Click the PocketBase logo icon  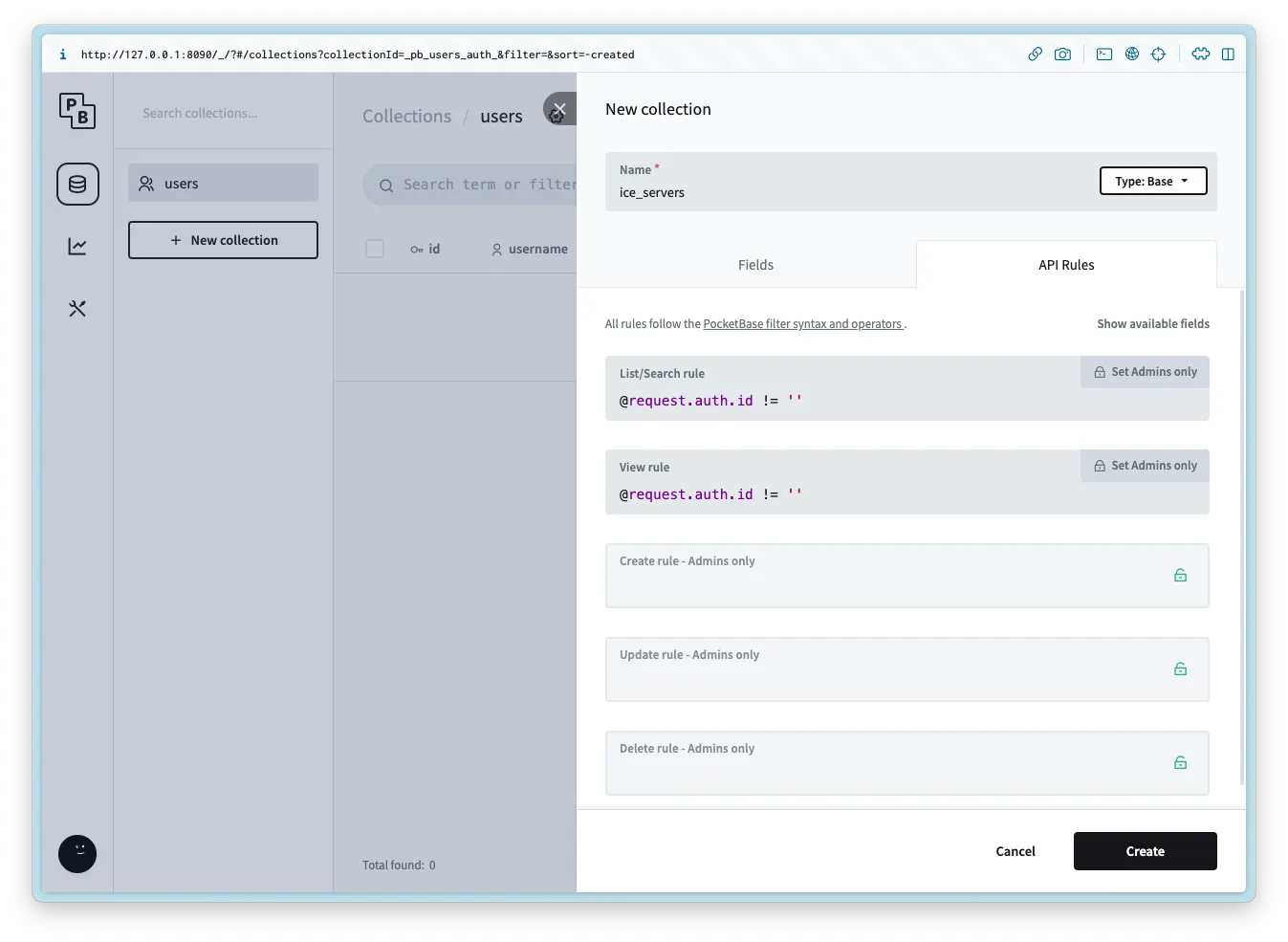[77, 111]
